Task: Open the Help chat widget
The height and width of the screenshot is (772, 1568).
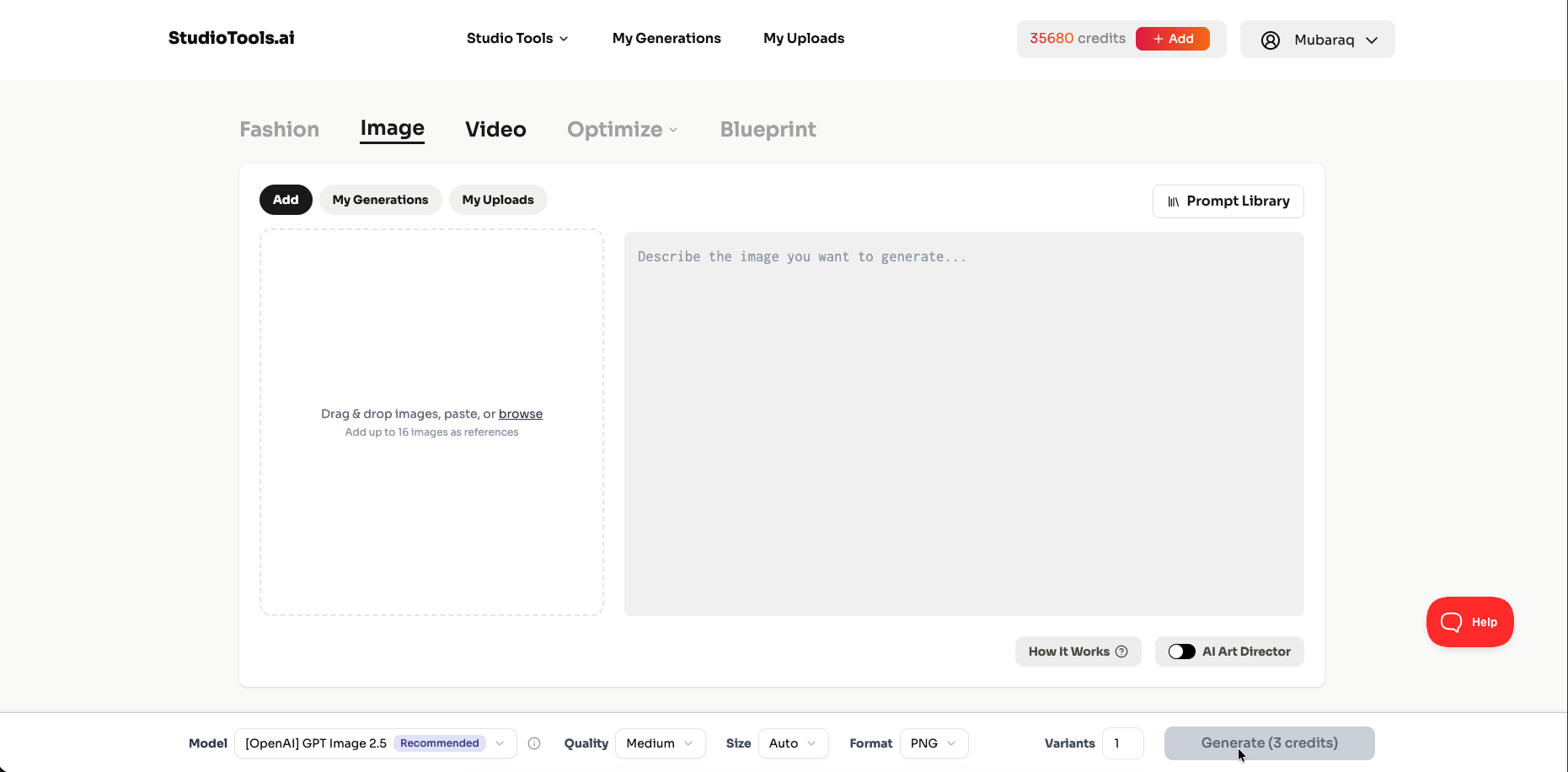Action: point(1470,622)
